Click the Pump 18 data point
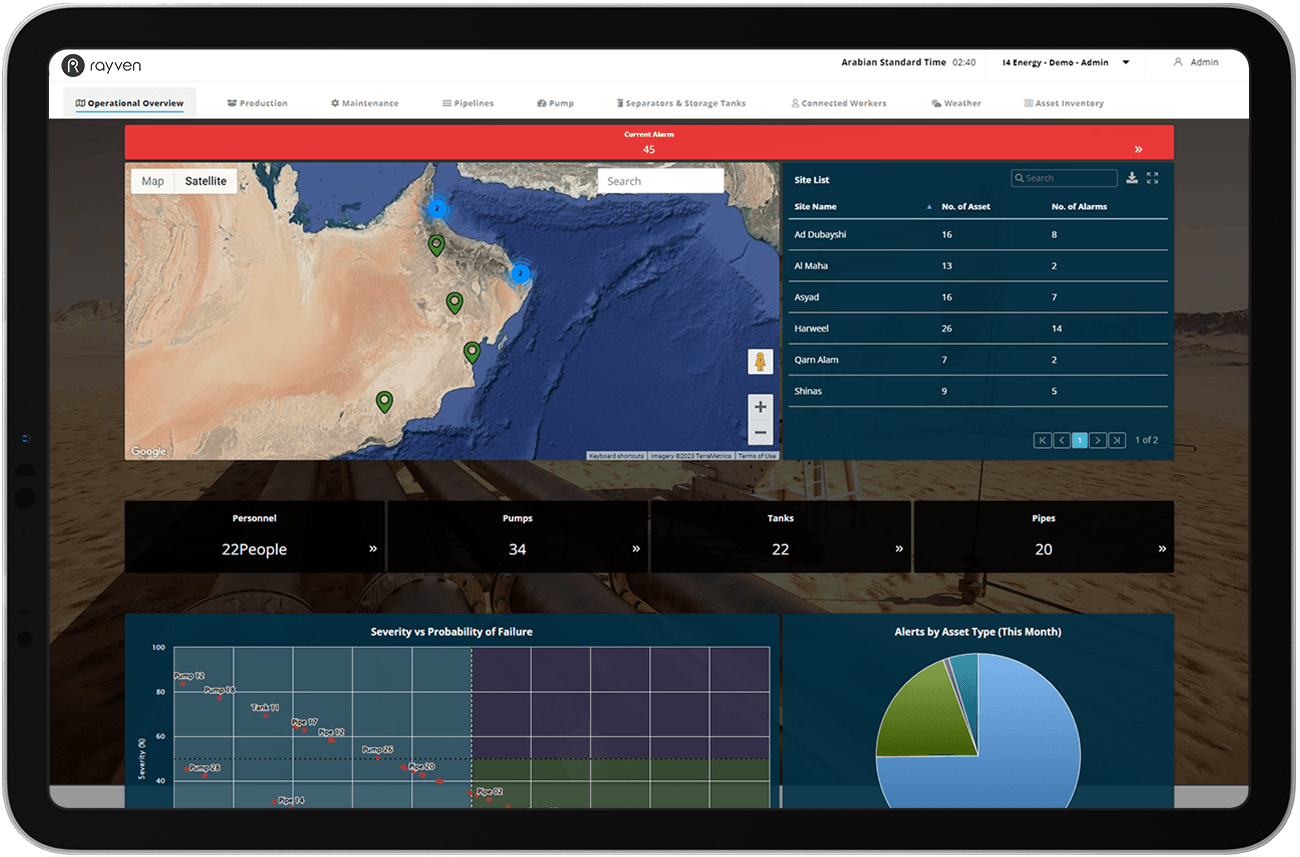 220,697
